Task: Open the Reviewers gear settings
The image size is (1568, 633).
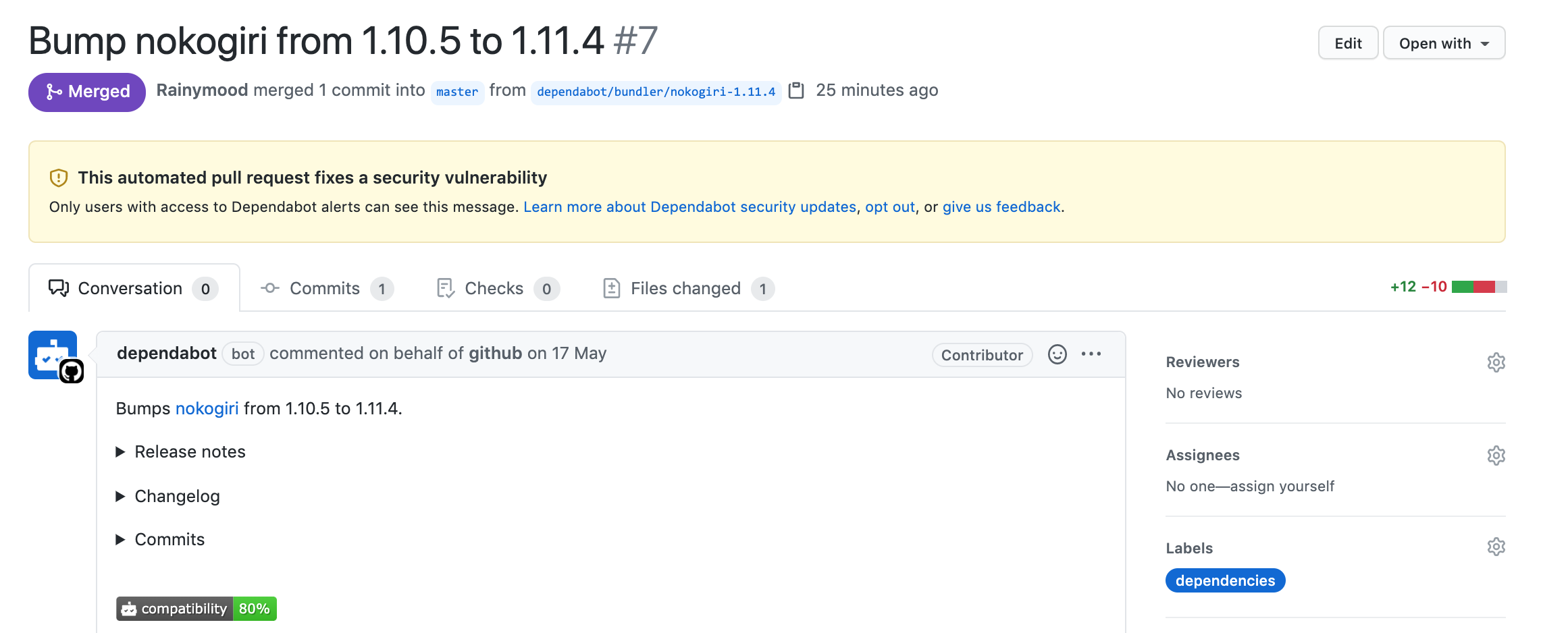Action: (x=1496, y=362)
